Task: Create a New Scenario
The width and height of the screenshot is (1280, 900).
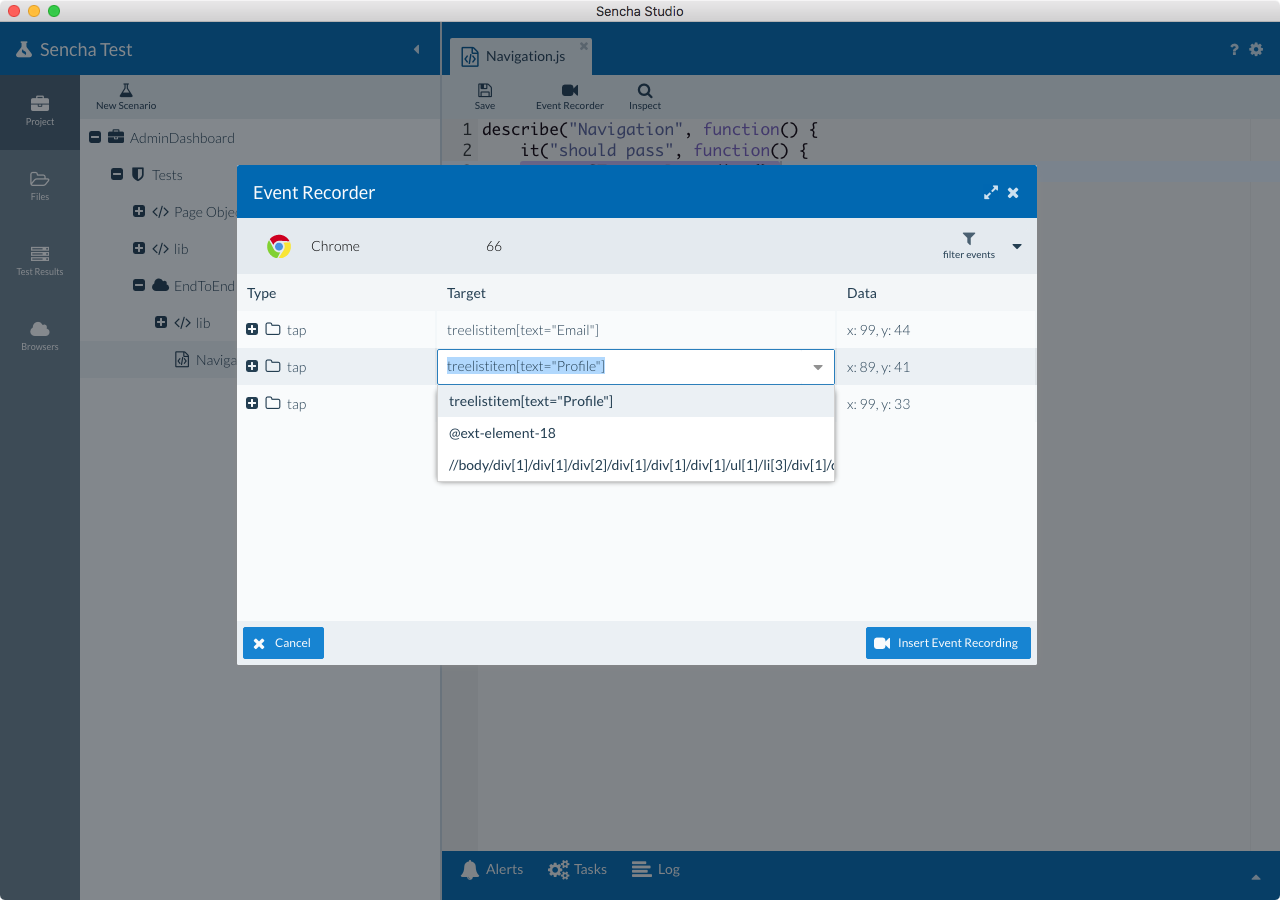Action: [x=126, y=97]
